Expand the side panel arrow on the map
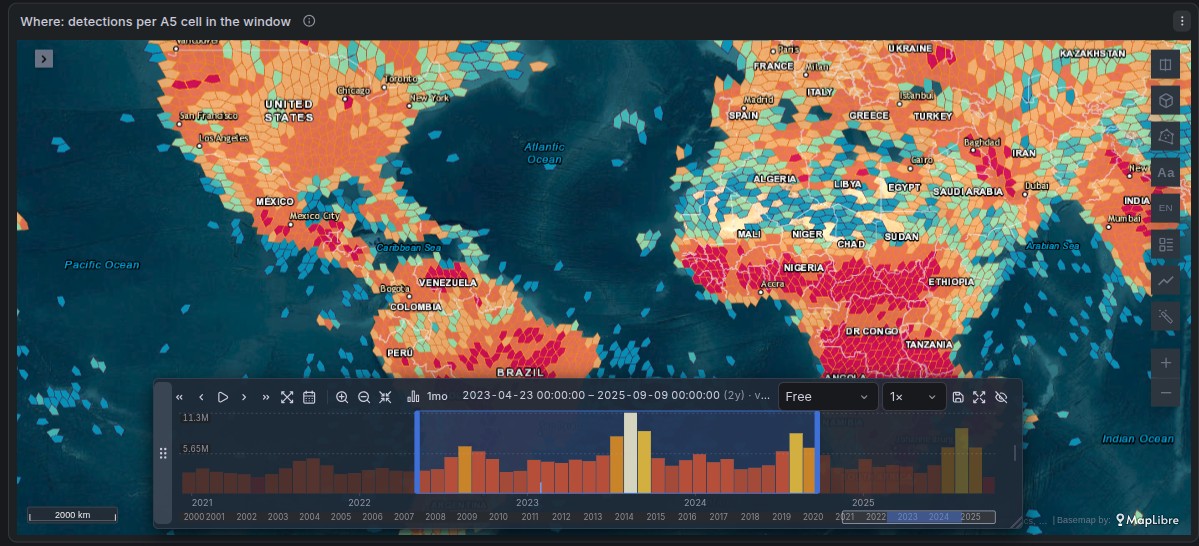This screenshot has width=1199, height=546. click(x=44, y=58)
